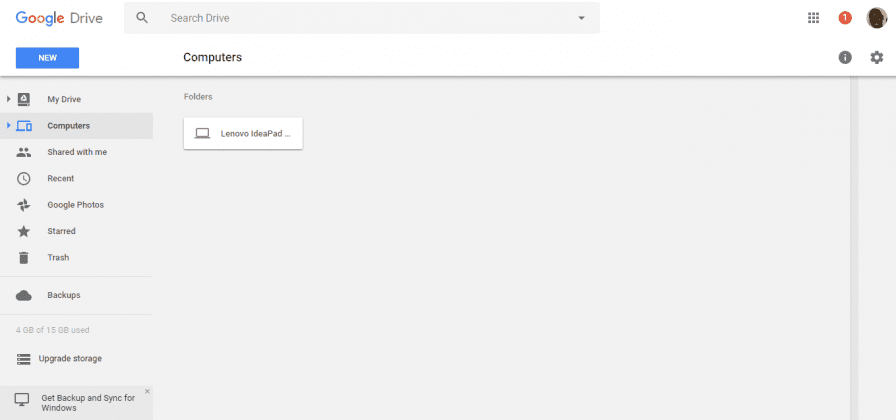The width and height of the screenshot is (896, 420).
Task: Click the Upgrade storage stack icon
Action: (23, 359)
